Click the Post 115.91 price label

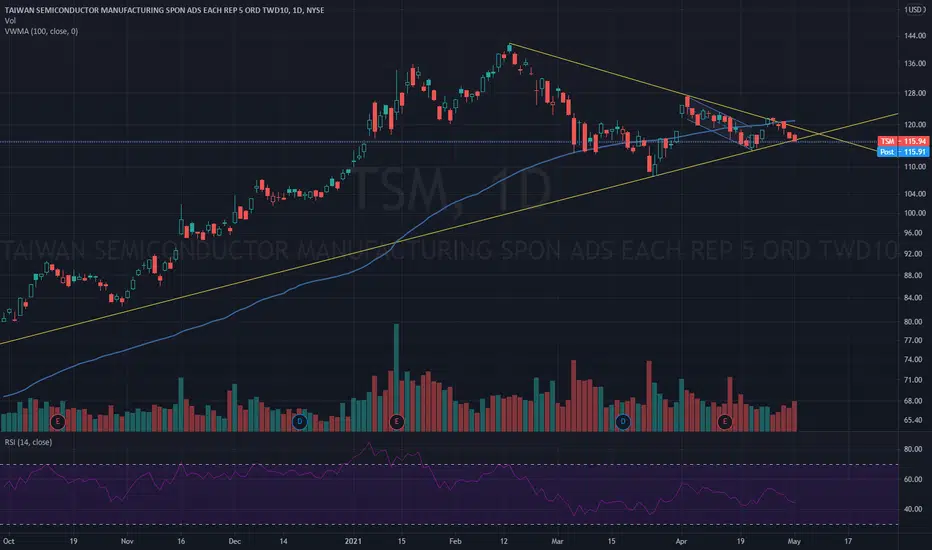pos(903,152)
